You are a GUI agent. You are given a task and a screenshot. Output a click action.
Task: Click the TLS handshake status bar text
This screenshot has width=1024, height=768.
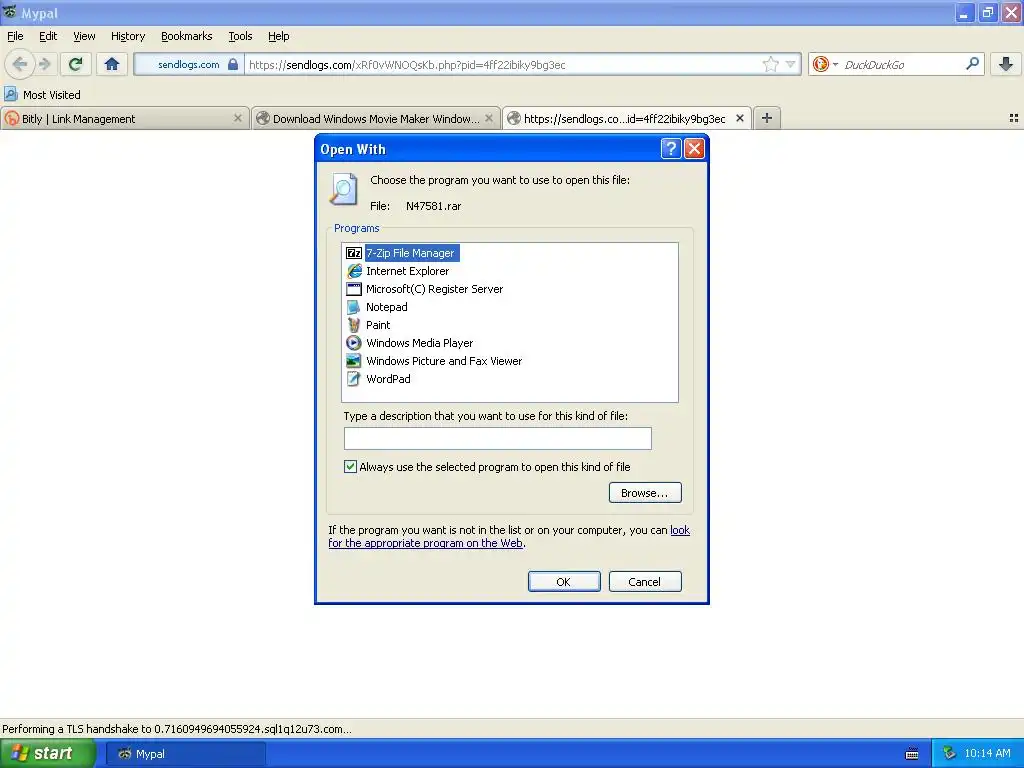click(177, 729)
